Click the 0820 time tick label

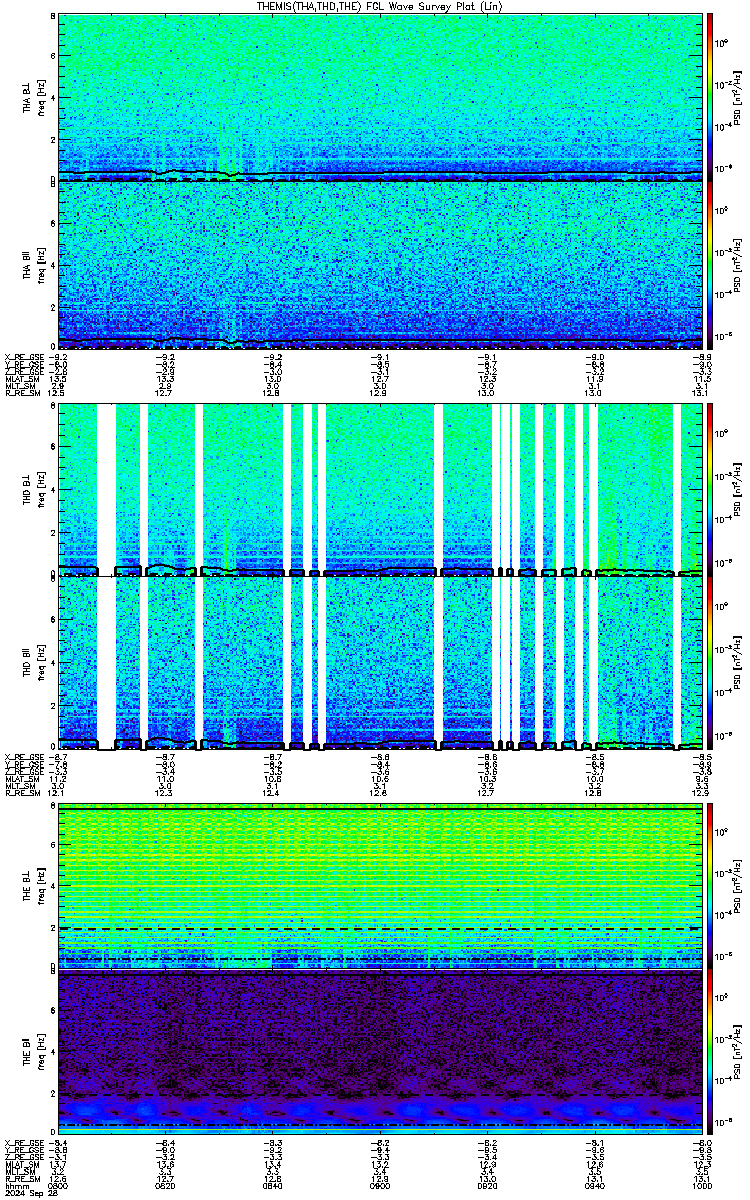pos(165,1185)
